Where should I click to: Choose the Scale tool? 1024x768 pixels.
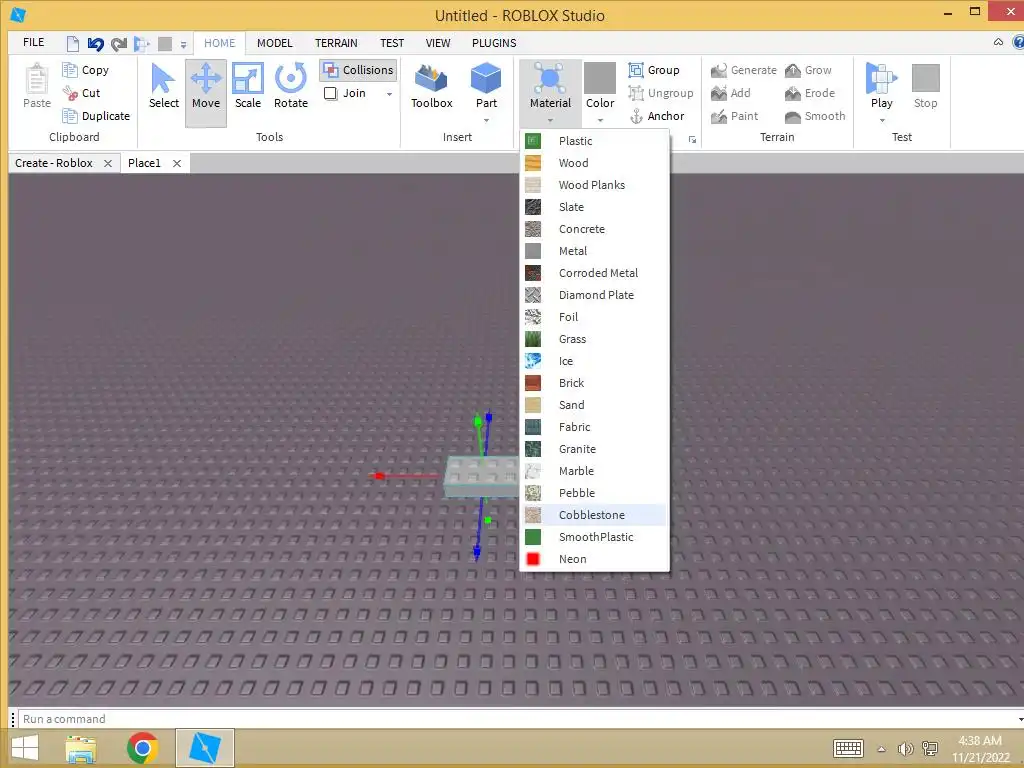coord(248,87)
